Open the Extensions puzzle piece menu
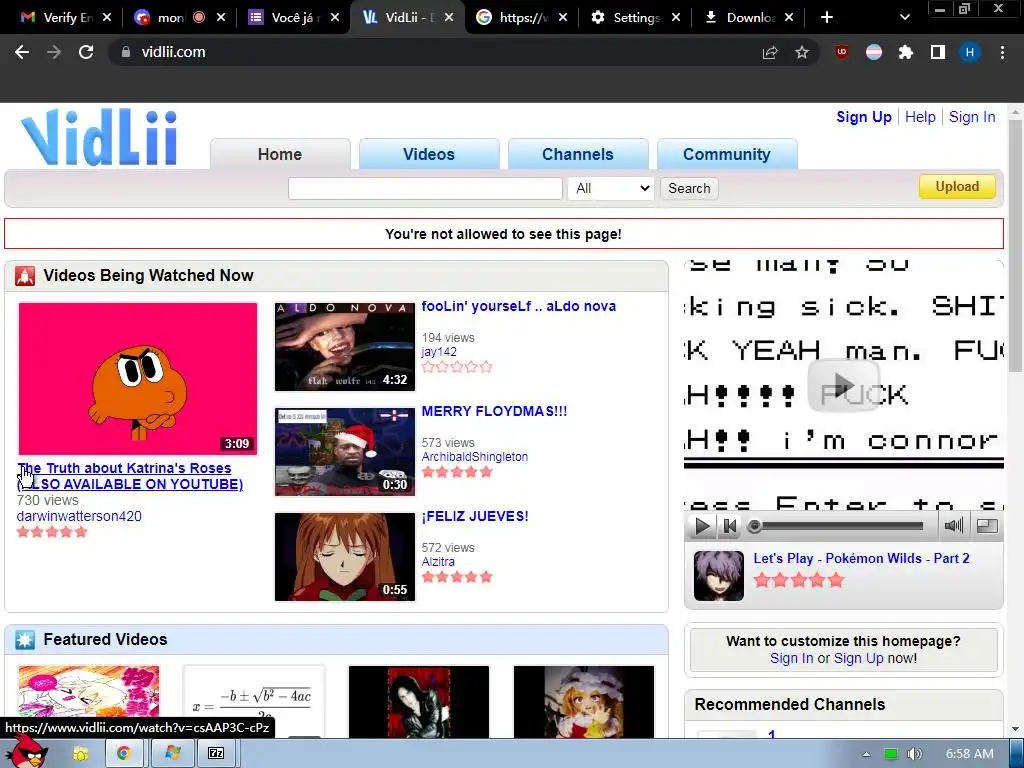 pos(906,52)
